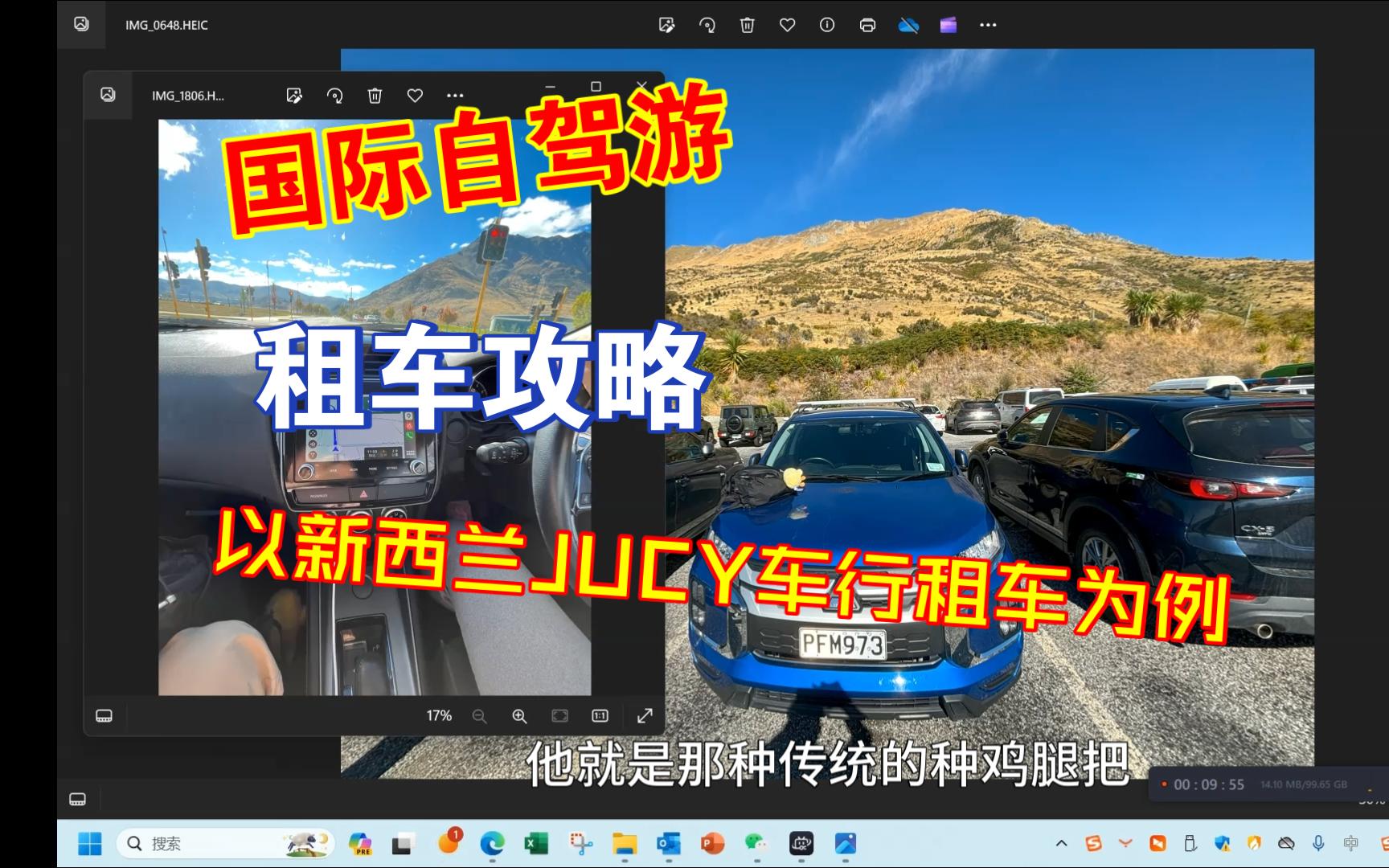
Task: Click the orange bird tray icon
Action: click(1125, 844)
